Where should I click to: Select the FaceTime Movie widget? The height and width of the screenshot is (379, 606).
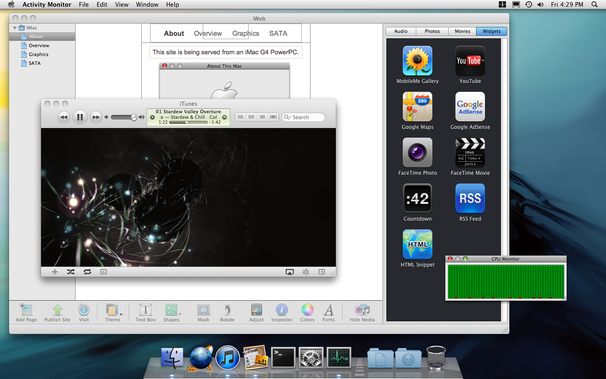(x=470, y=156)
